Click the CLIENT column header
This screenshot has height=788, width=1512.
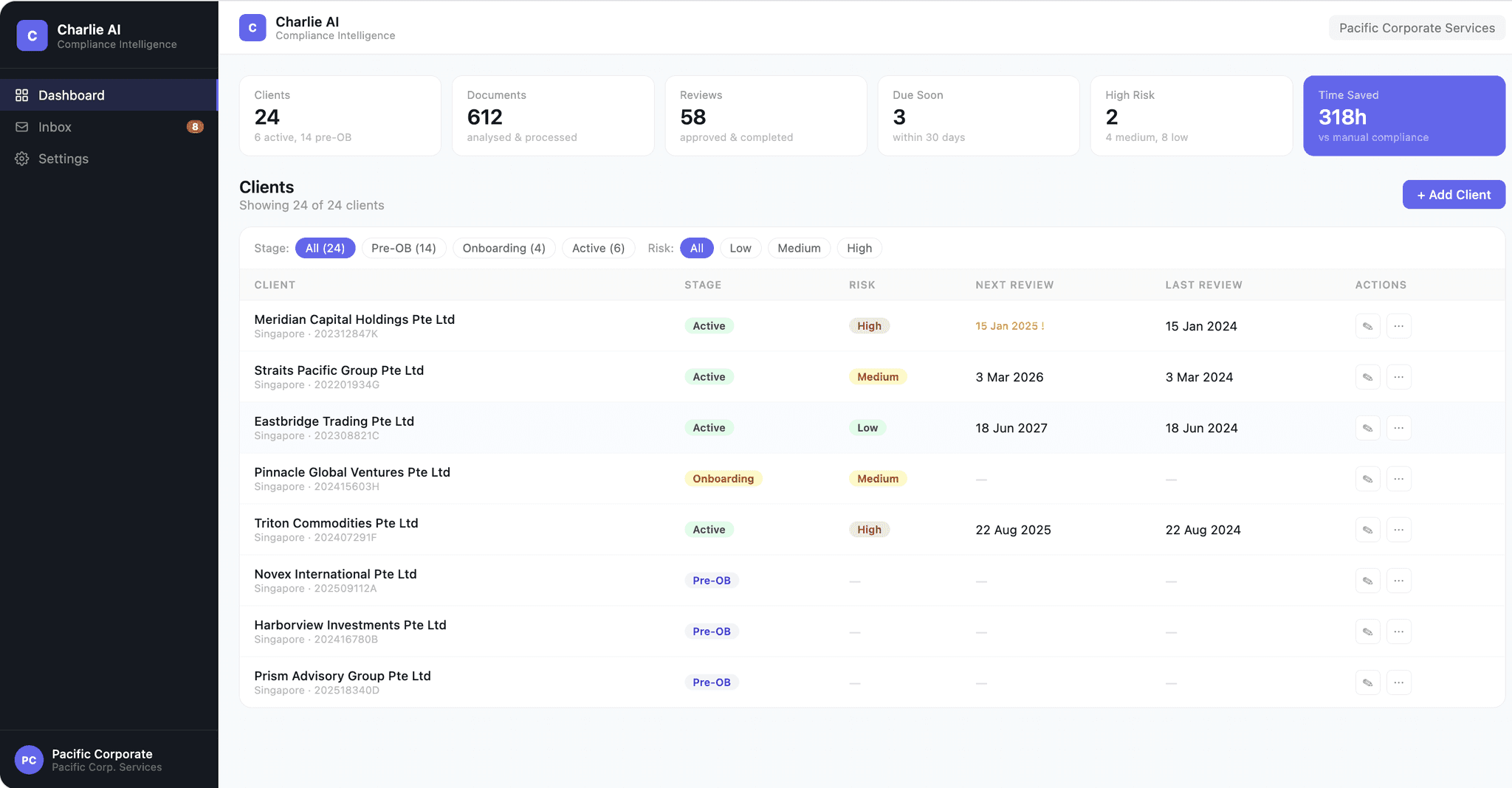[275, 285]
